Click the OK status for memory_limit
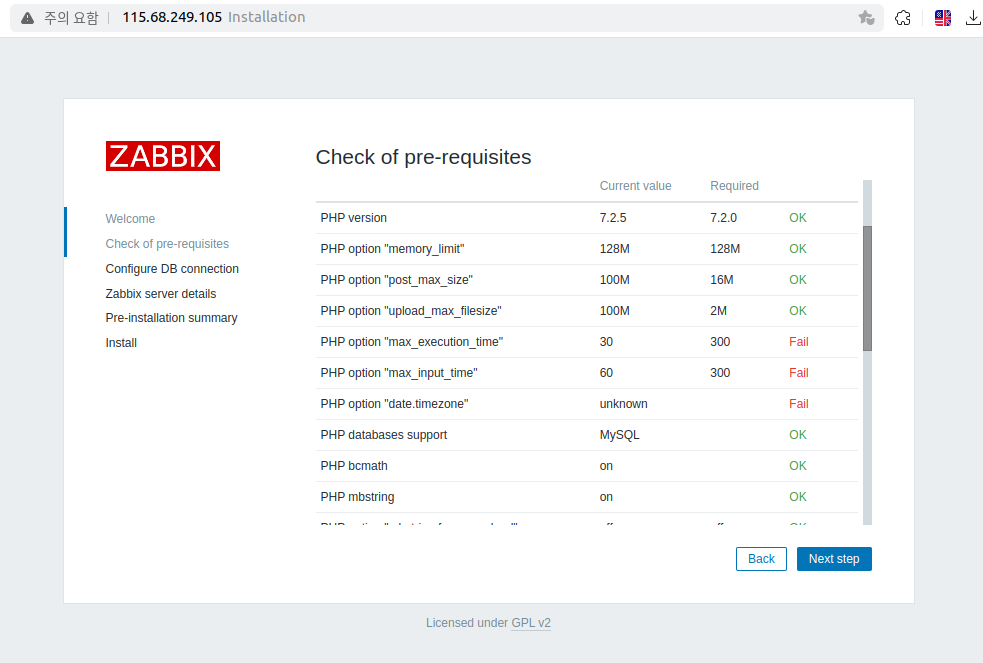This screenshot has height=663, width=983. [798, 249]
